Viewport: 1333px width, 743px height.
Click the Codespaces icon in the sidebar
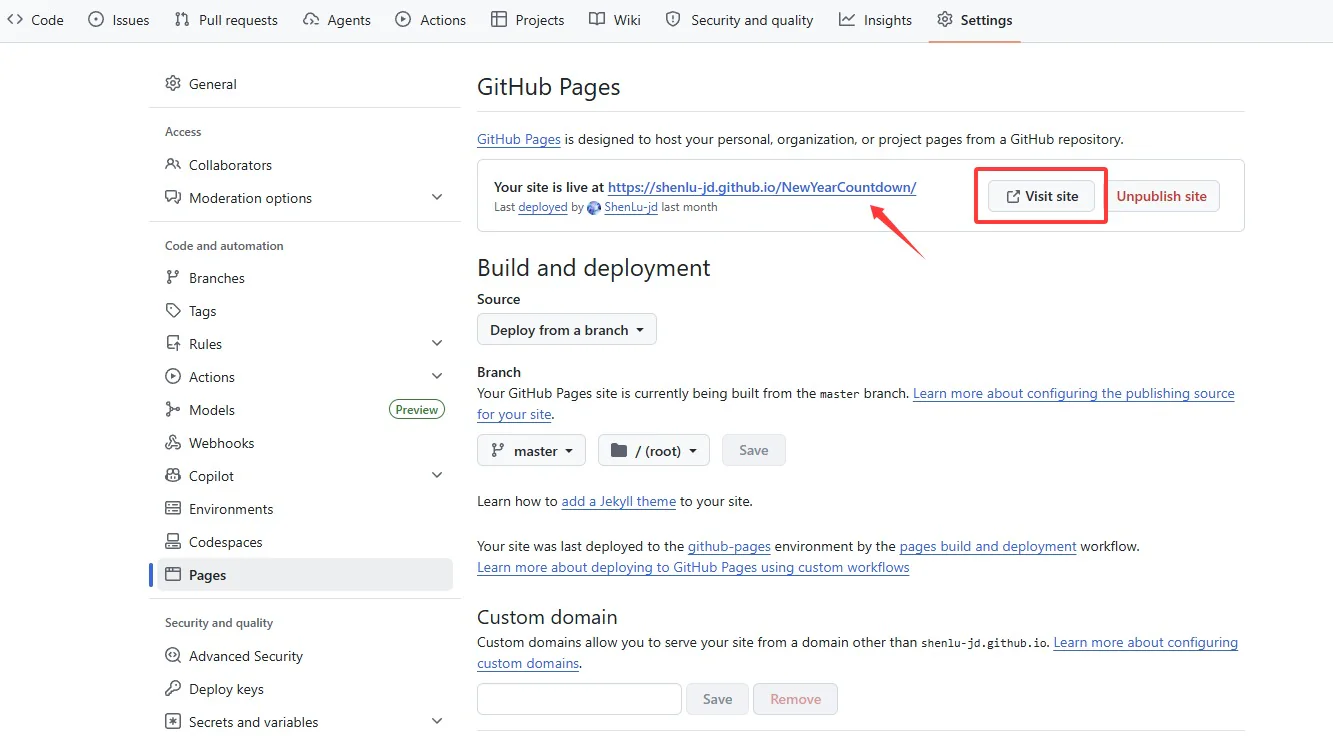point(173,542)
